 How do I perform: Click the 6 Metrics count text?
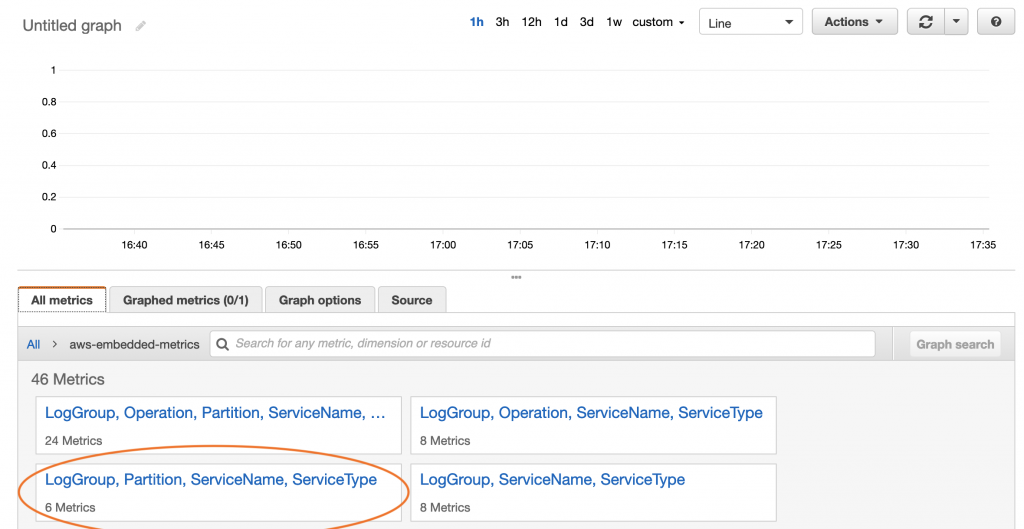70,507
